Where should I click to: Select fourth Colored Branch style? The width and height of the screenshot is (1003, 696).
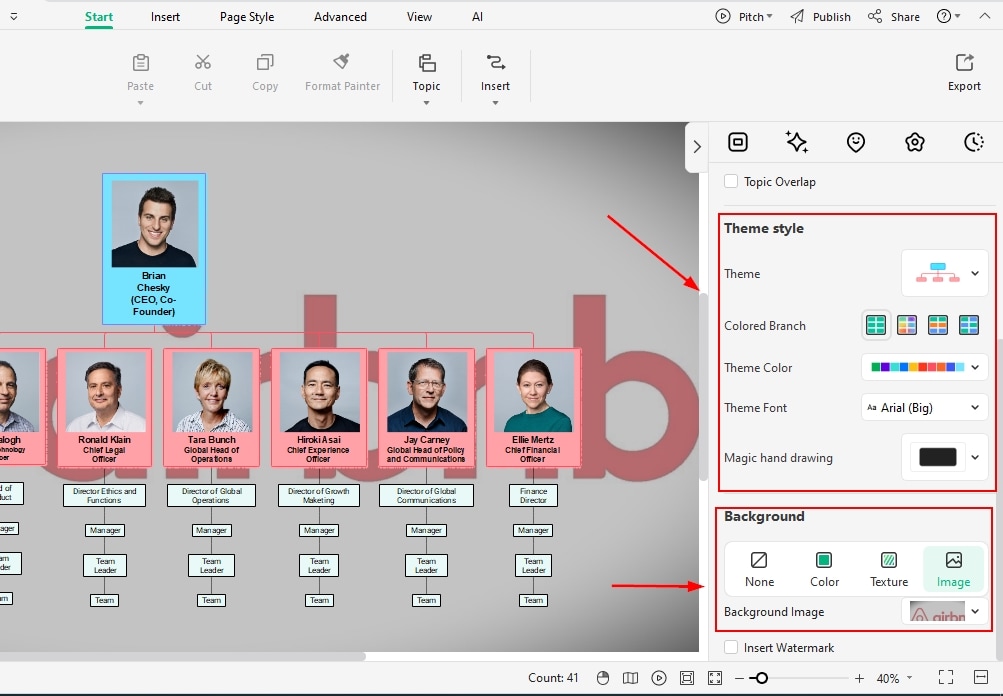tap(969, 325)
